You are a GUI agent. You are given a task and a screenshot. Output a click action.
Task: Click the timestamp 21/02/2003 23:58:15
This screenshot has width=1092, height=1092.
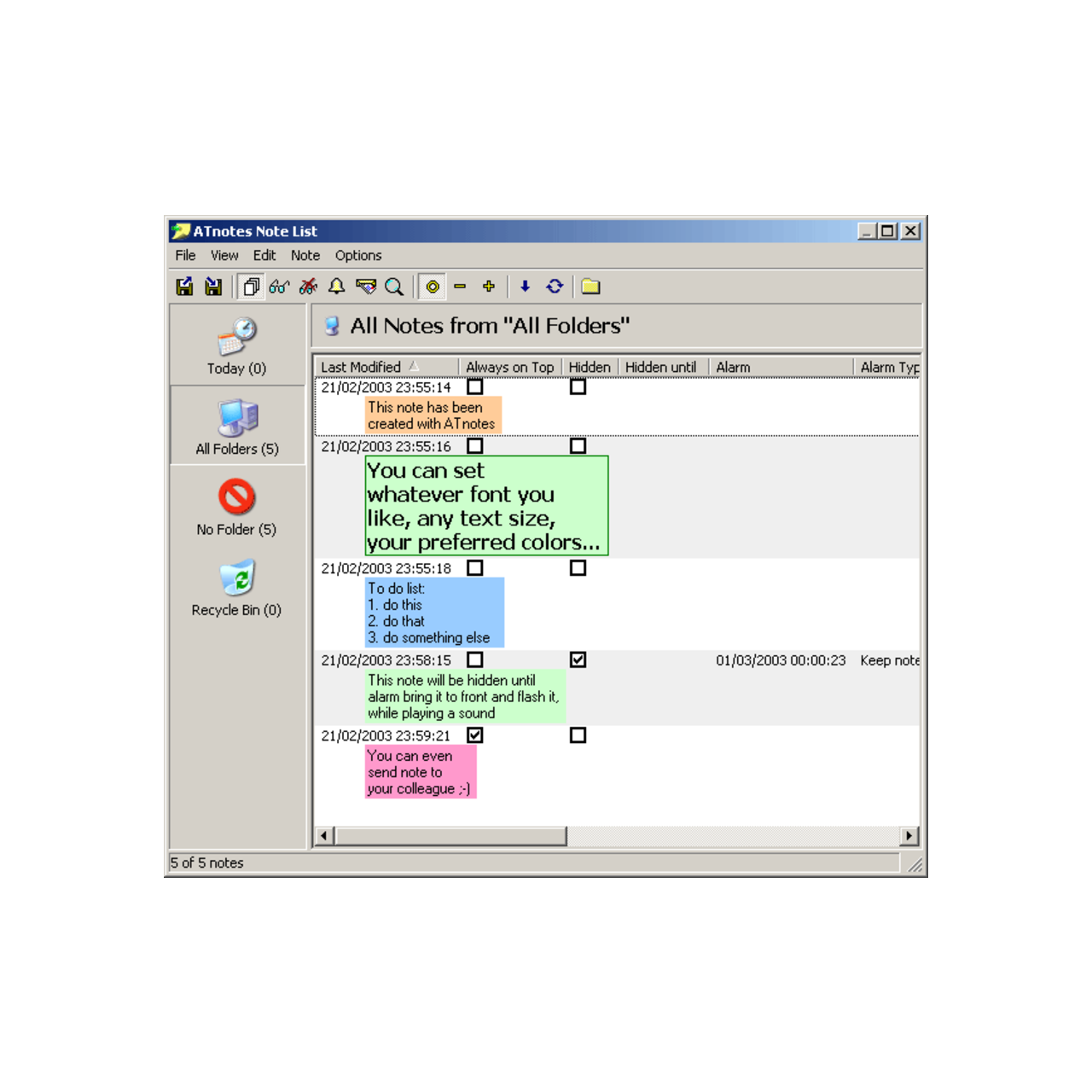coord(386,660)
